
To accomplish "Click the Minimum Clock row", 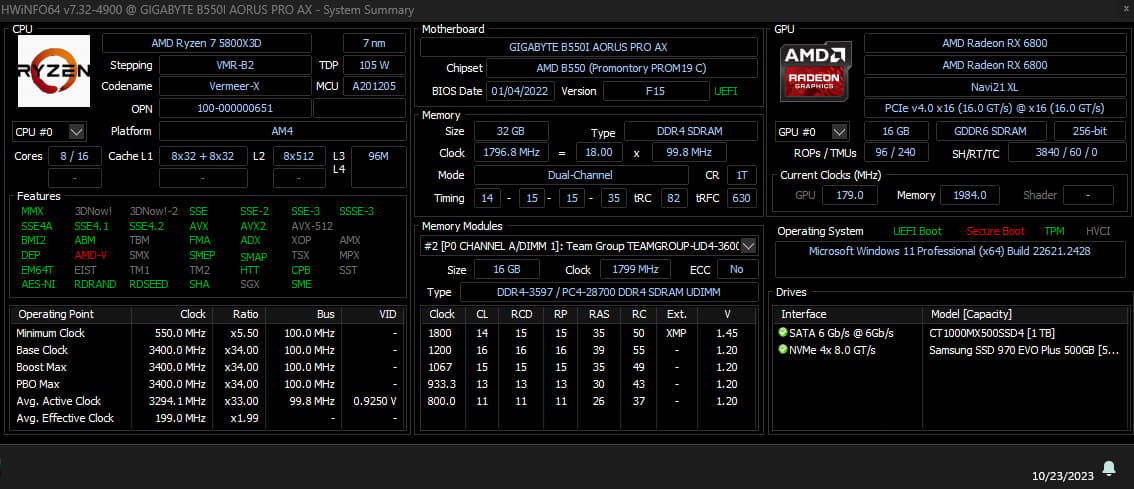I will pyautogui.click(x=206, y=333).
